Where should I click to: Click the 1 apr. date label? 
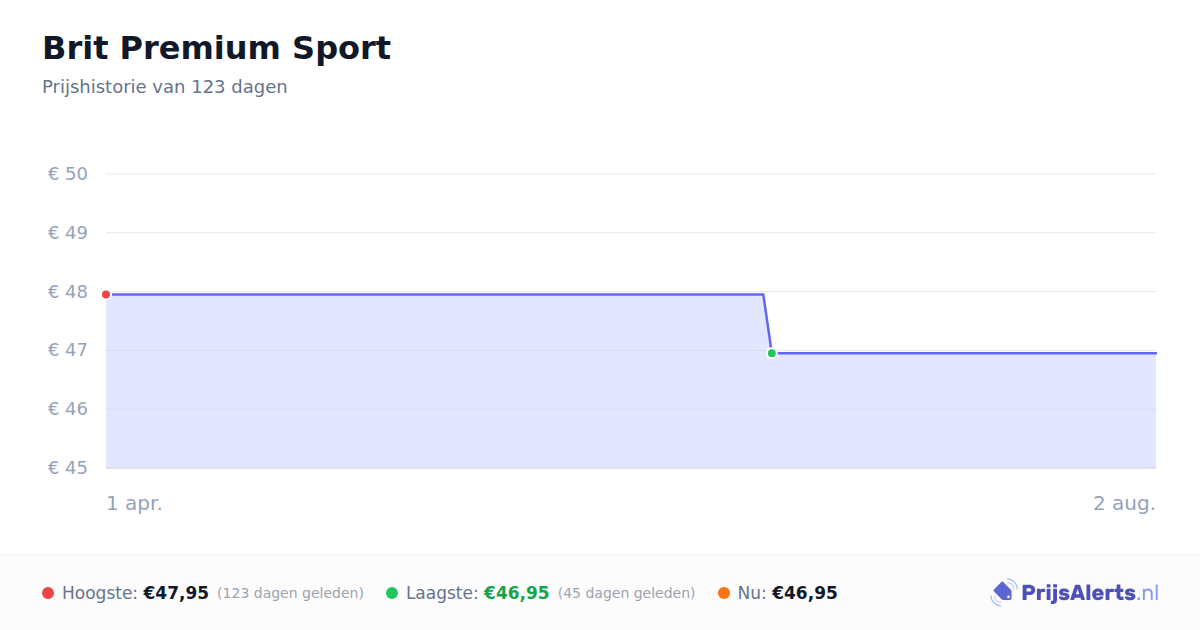[135, 503]
